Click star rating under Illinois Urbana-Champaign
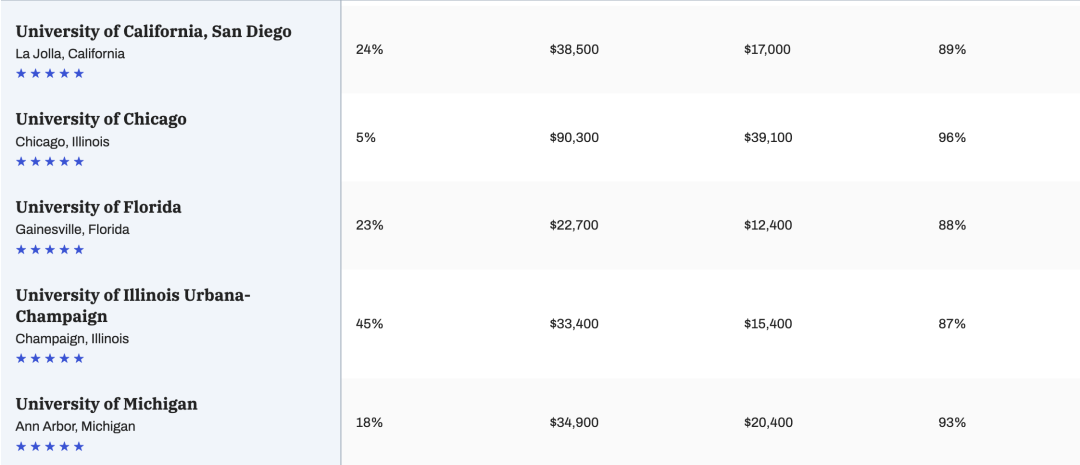 point(50,359)
